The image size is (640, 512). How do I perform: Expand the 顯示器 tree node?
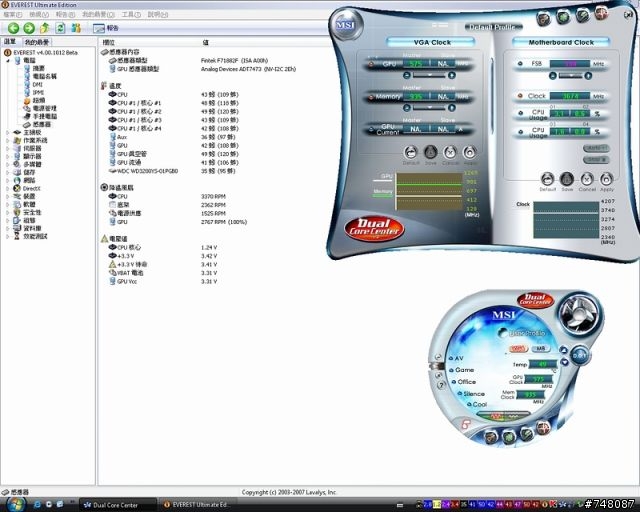pyautogui.click(x=7, y=156)
